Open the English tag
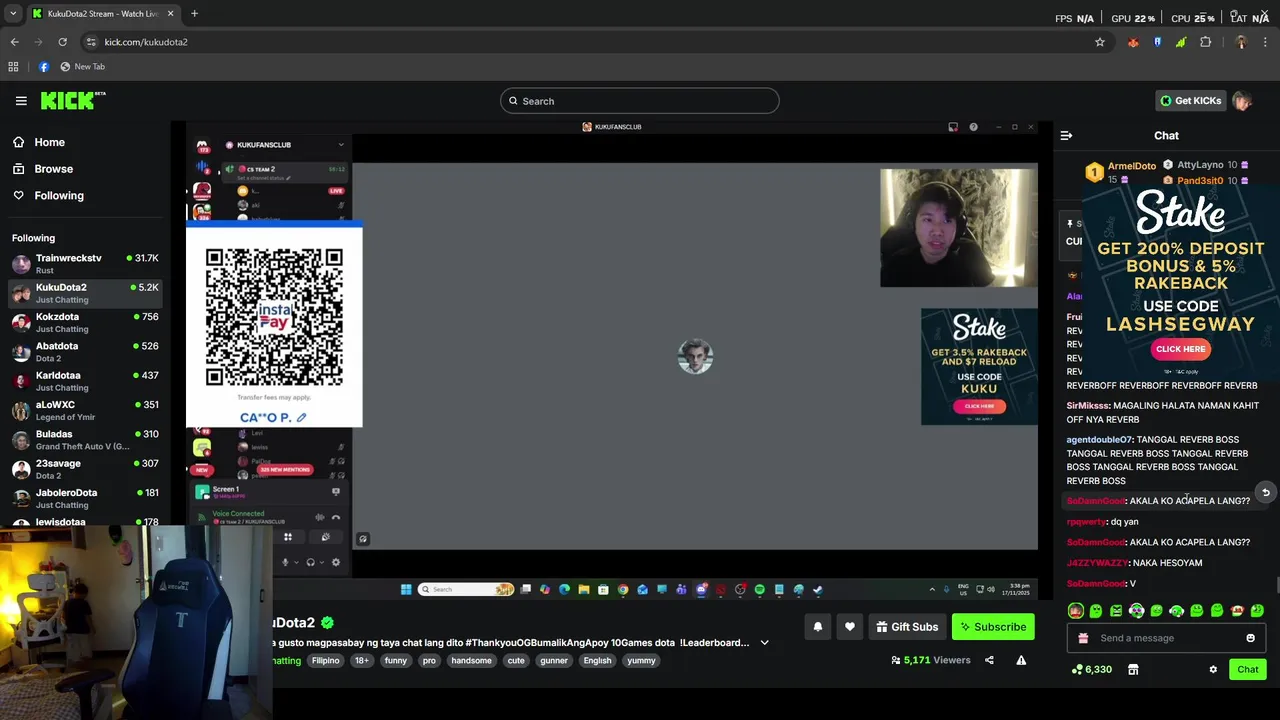Image resolution: width=1280 pixels, height=720 pixels. coord(597,661)
